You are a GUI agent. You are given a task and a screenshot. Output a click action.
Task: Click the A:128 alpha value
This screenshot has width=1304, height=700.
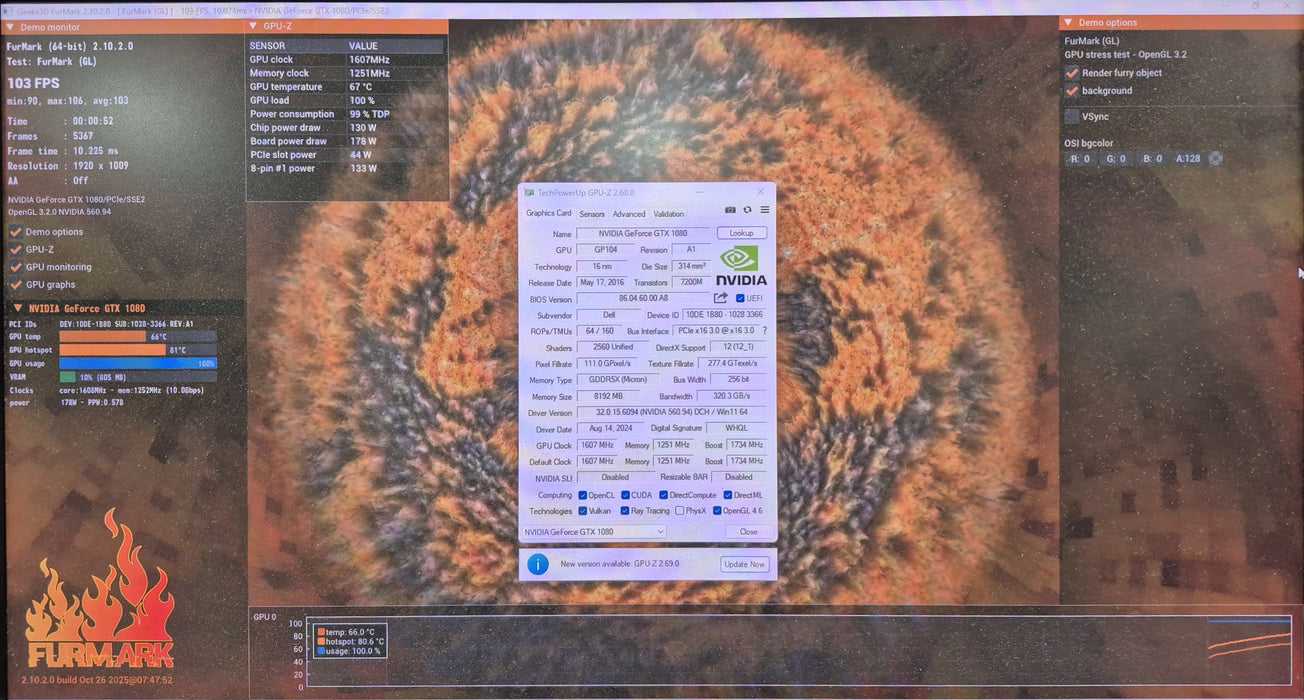(1188, 158)
